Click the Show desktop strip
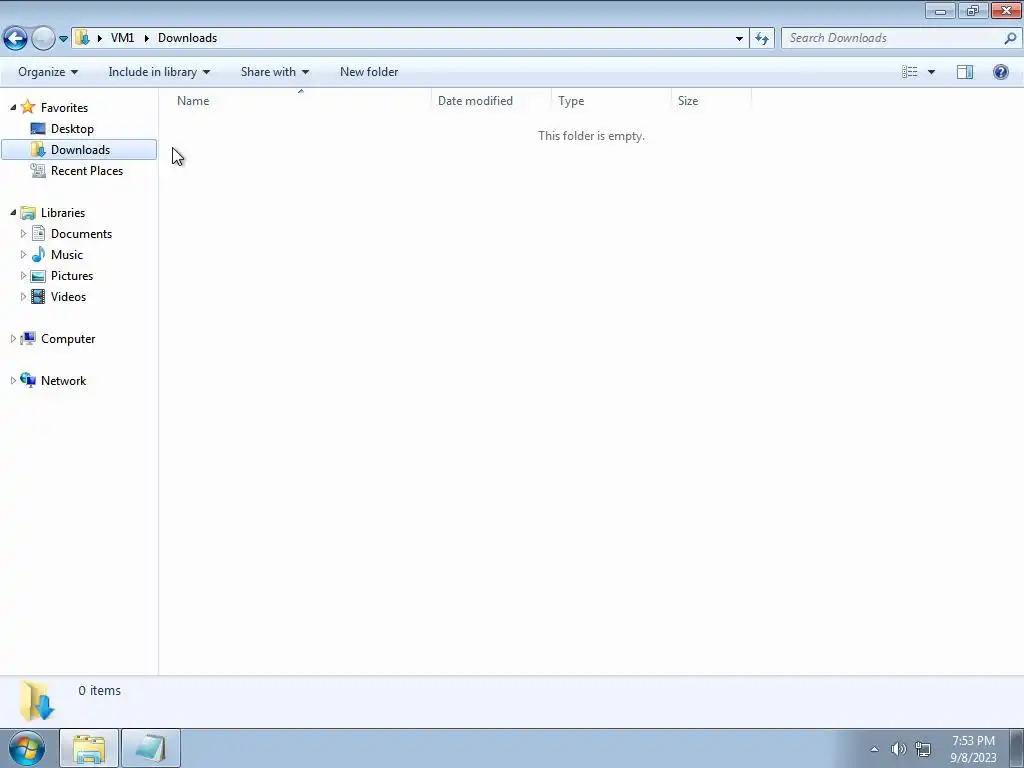Viewport: 1024px width, 768px height. (1017, 748)
